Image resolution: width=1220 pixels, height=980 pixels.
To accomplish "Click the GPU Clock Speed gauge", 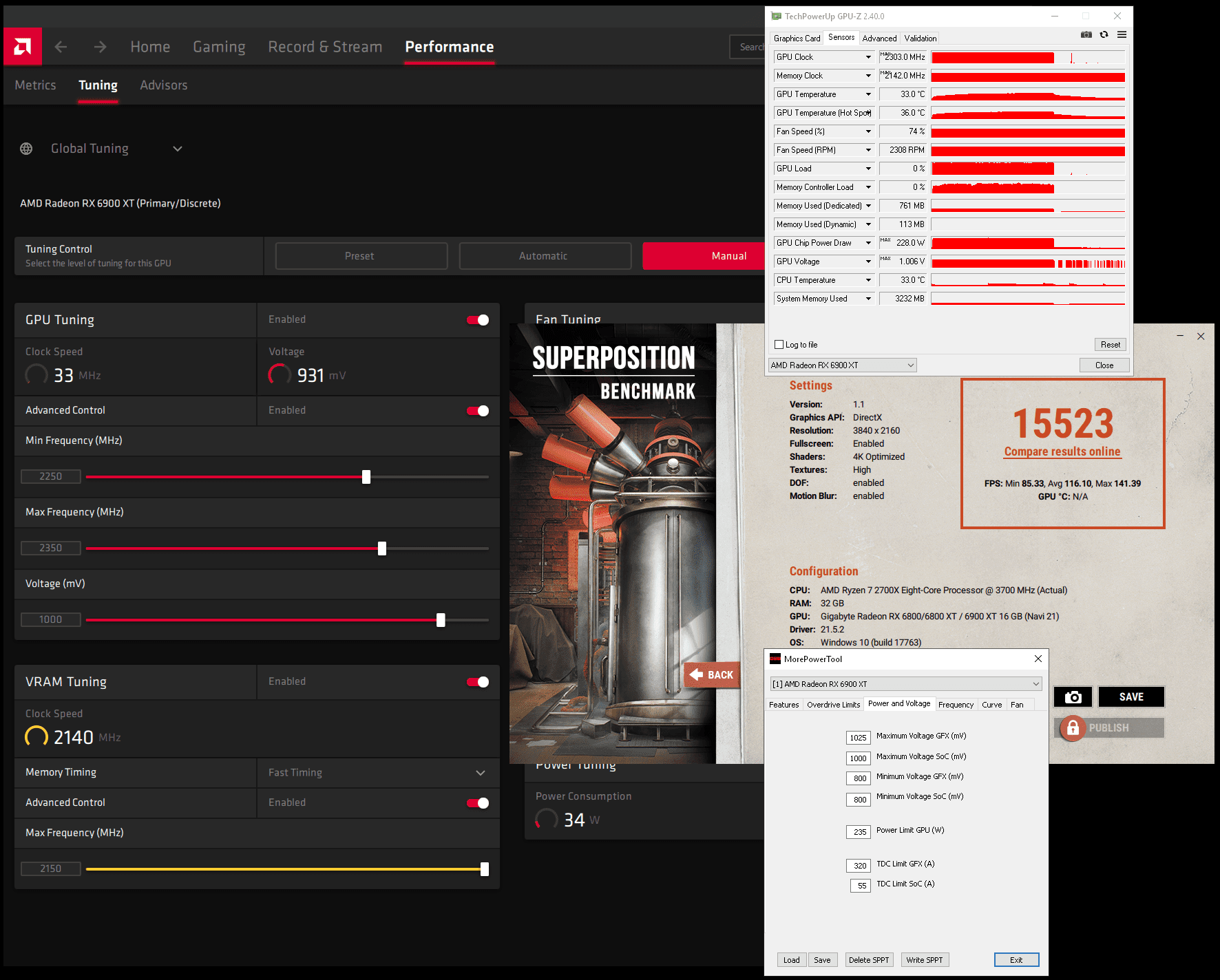I will tap(36, 375).
